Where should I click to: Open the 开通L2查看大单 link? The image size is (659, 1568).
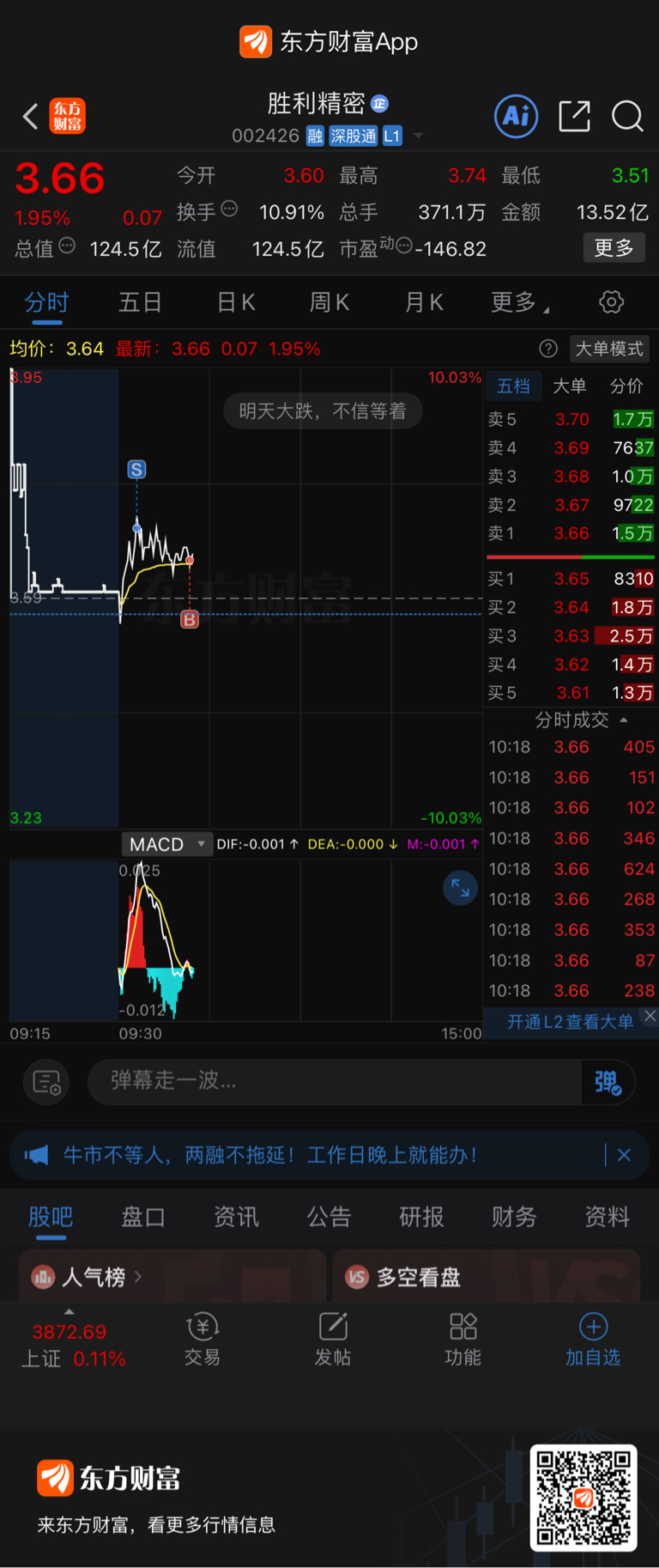pyautogui.click(x=570, y=1022)
